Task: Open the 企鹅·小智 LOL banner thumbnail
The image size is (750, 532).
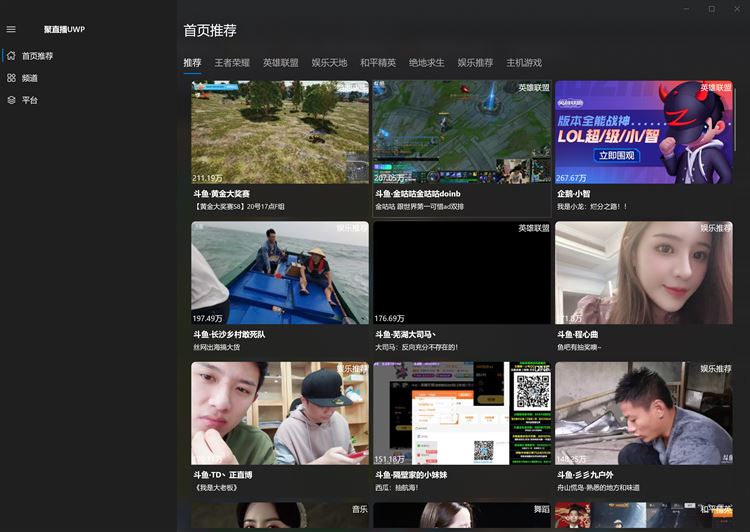Action: 644,132
